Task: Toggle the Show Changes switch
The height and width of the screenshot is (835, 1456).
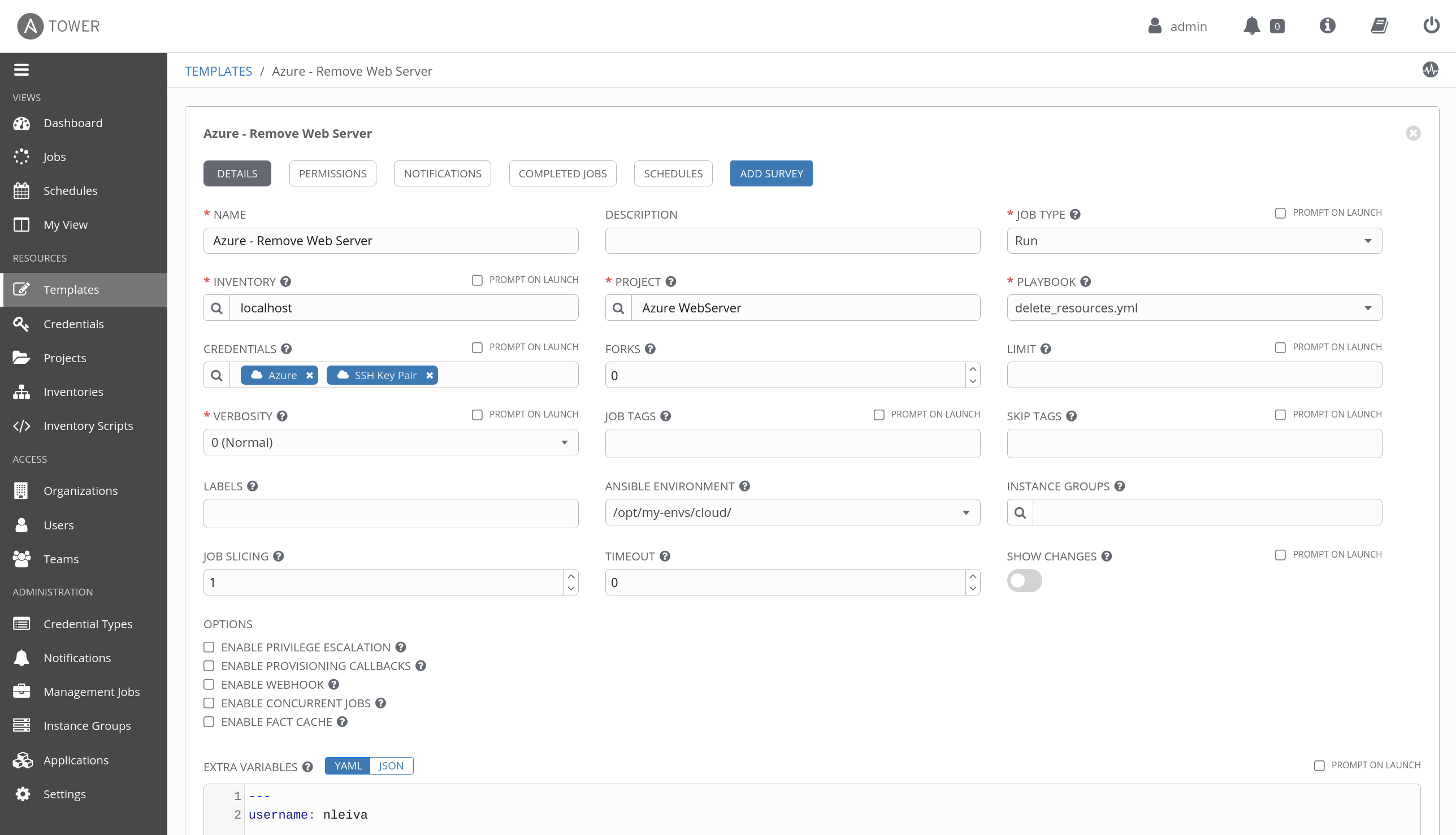Action: [1024, 580]
